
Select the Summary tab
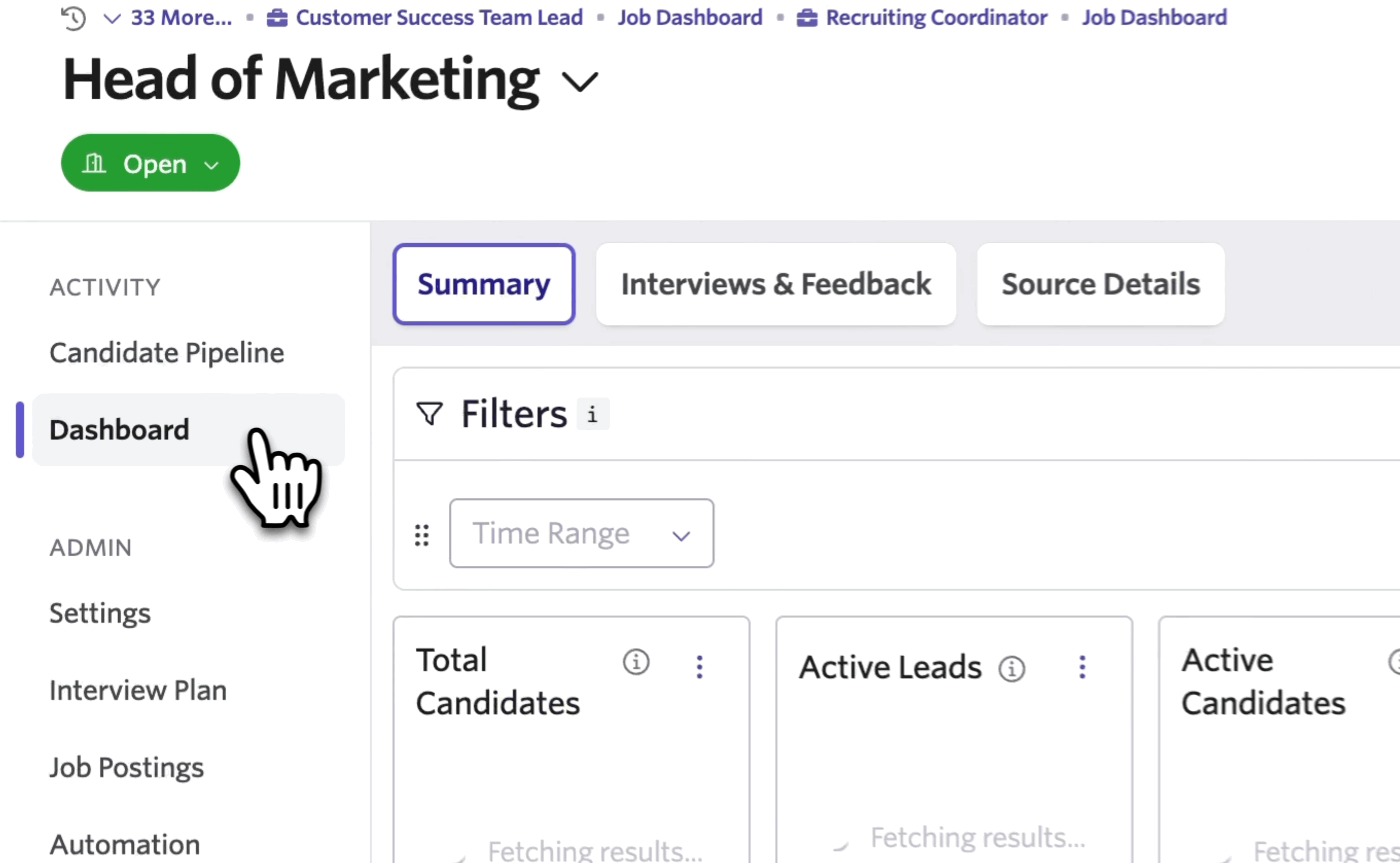point(483,284)
